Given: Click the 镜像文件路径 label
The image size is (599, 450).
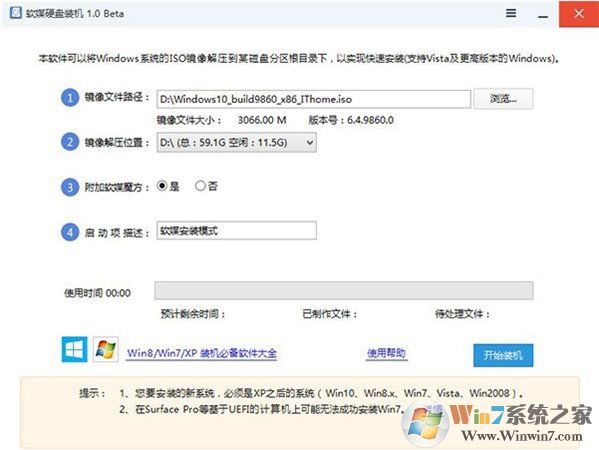Looking at the screenshot, I should tap(117, 97).
